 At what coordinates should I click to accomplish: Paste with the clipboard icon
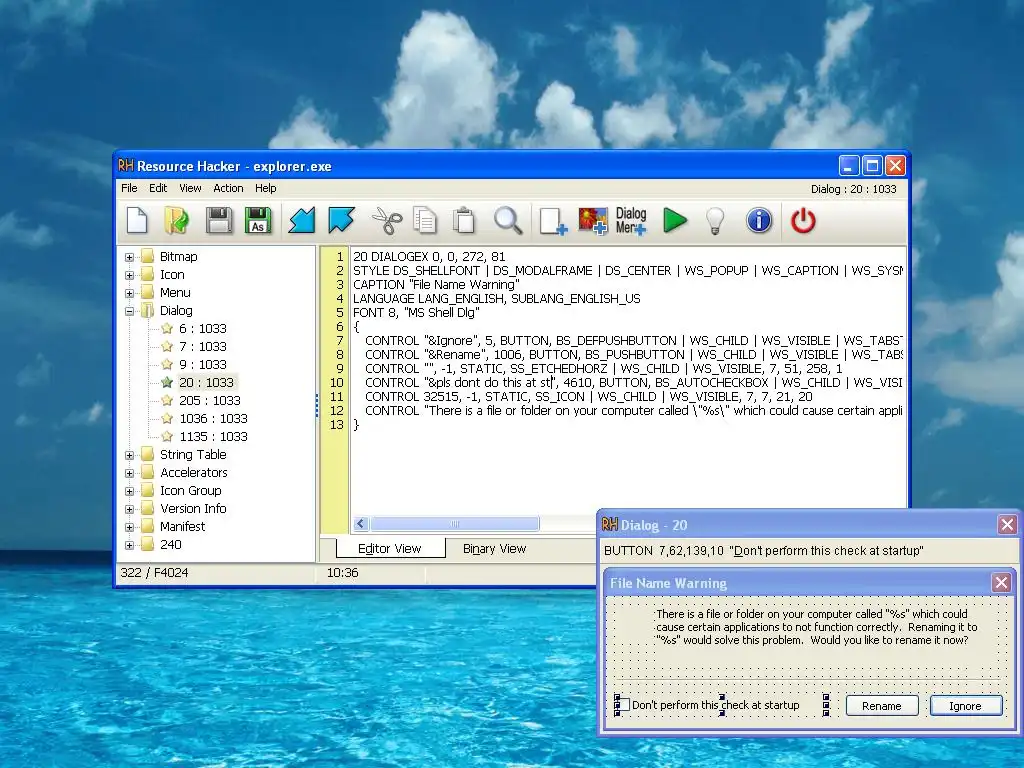464,220
